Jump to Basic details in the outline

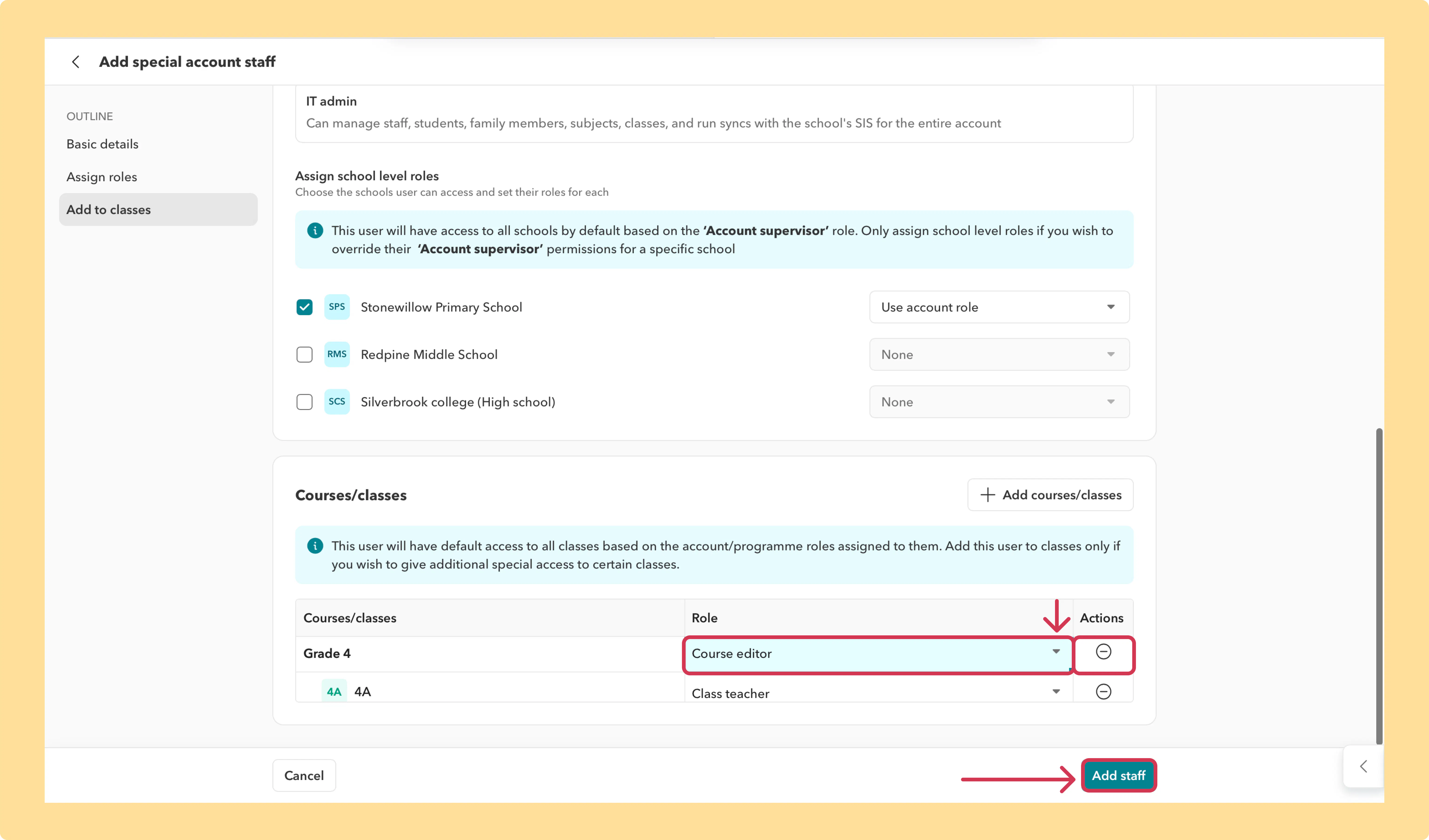[x=103, y=144]
